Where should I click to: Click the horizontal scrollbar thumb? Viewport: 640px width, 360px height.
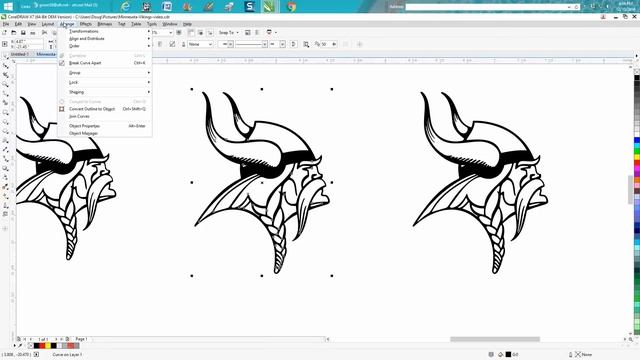pyautogui.click(x=495, y=339)
